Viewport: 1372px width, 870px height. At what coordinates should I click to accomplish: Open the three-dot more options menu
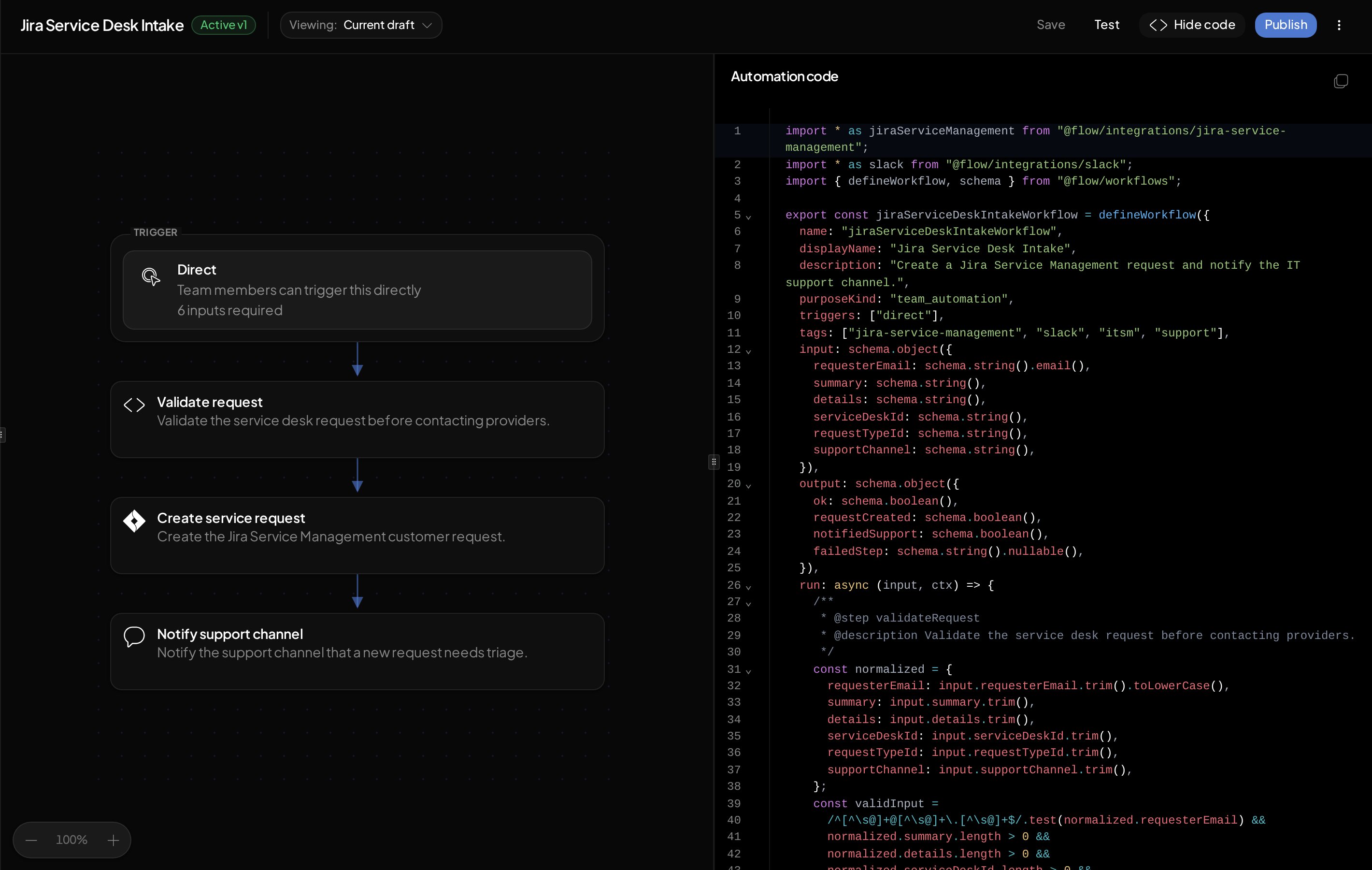point(1339,25)
